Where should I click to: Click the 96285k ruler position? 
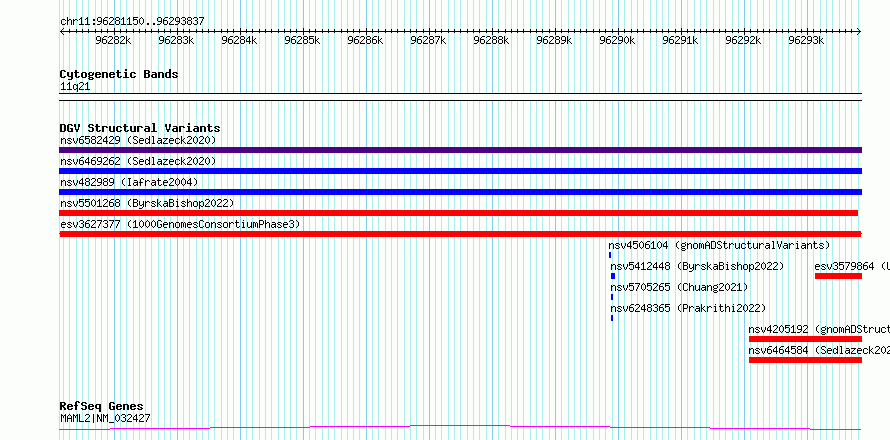click(x=303, y=40)
